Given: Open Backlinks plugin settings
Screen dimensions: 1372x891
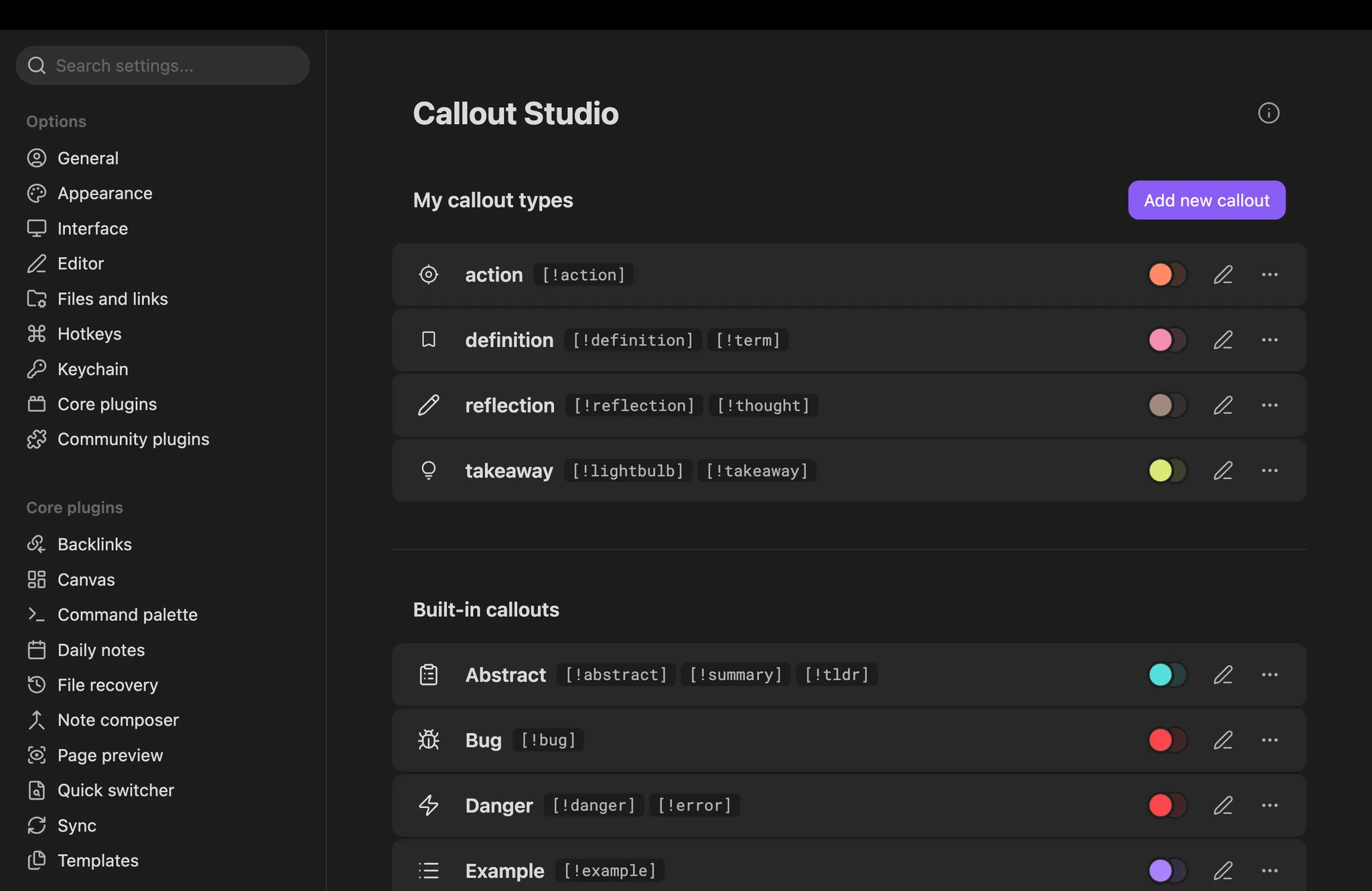Looking at the screenshot, I should coord(94,544).
